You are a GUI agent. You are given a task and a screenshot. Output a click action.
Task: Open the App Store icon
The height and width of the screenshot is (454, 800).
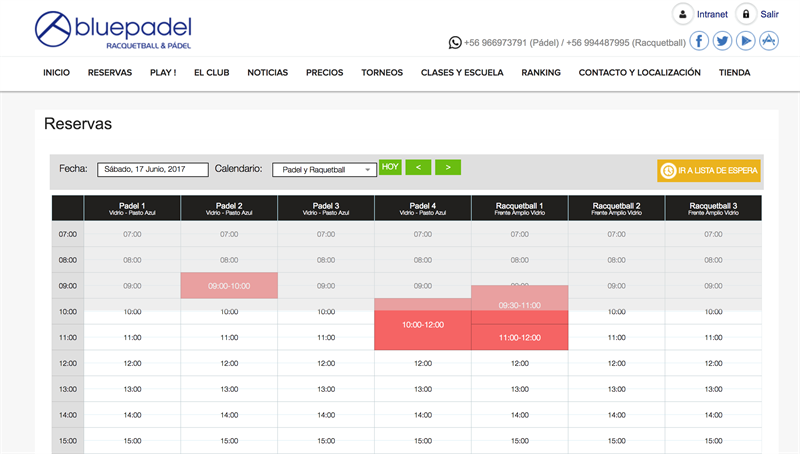769,41
